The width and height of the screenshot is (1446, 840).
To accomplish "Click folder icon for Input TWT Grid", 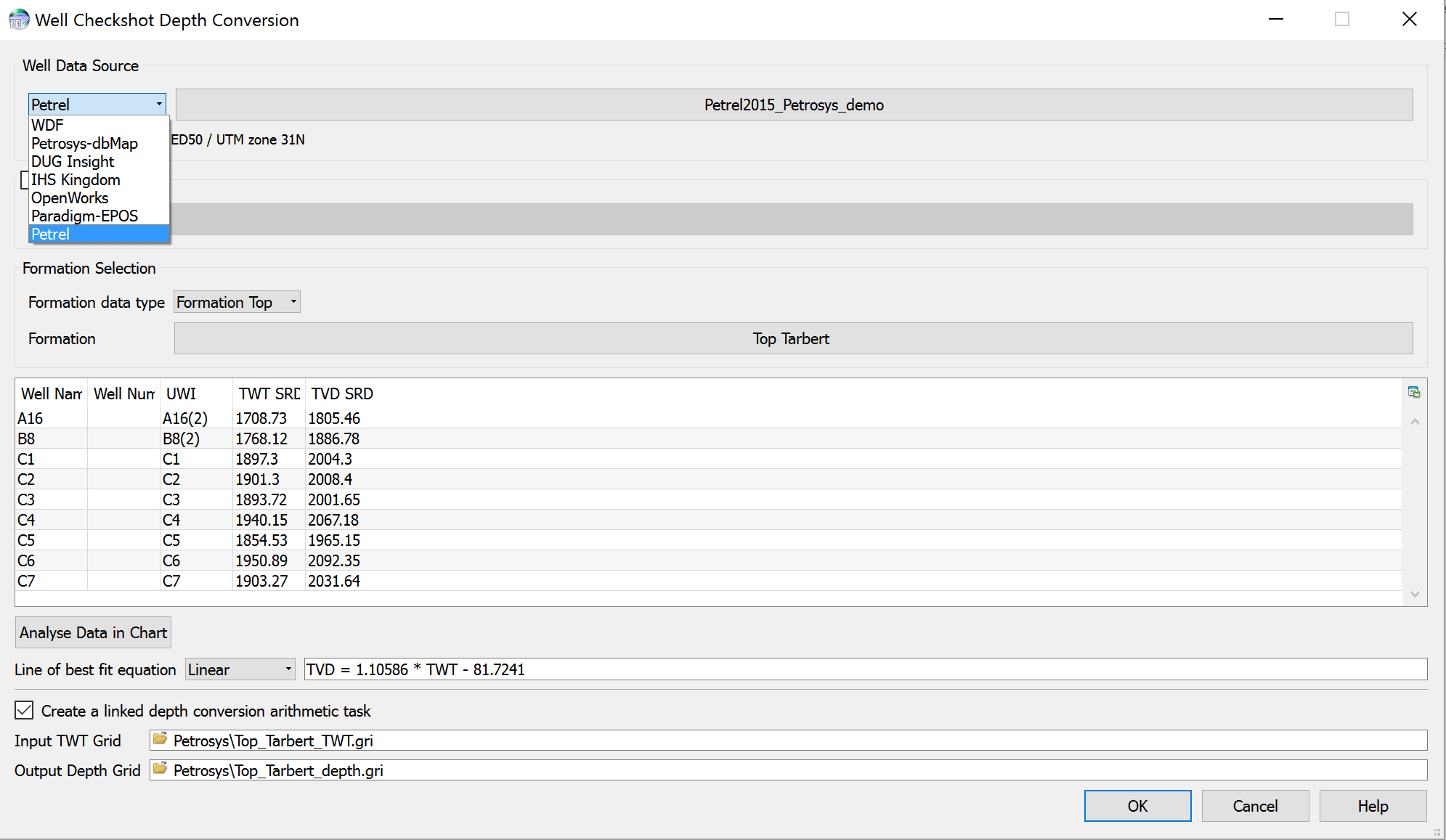I will pos(161,739).
